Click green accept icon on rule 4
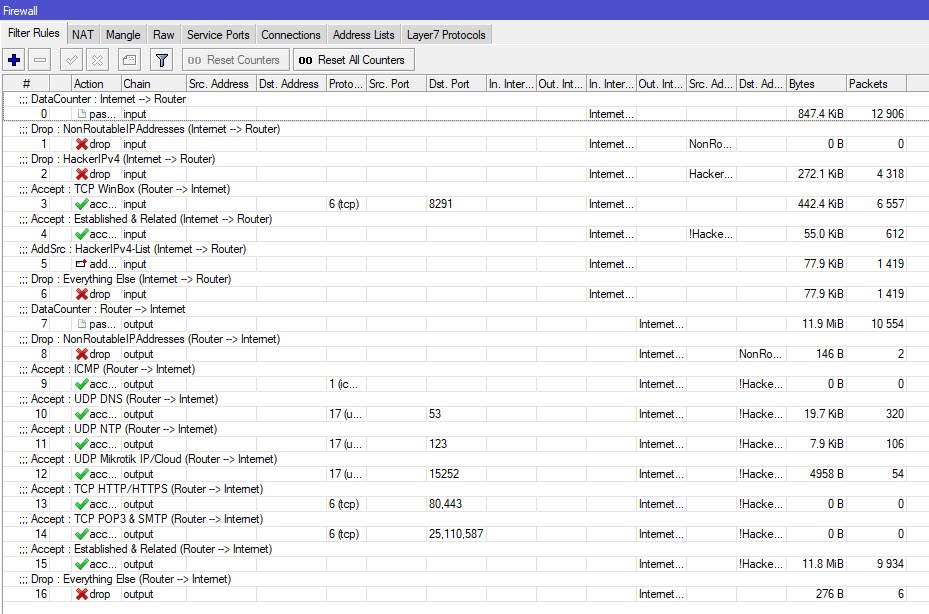Screen dimensions: 929x614 tap(82, 234)
